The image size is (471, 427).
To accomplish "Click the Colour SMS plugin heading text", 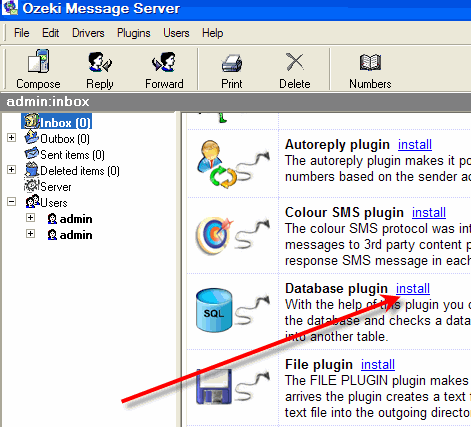I will point(344,212).
